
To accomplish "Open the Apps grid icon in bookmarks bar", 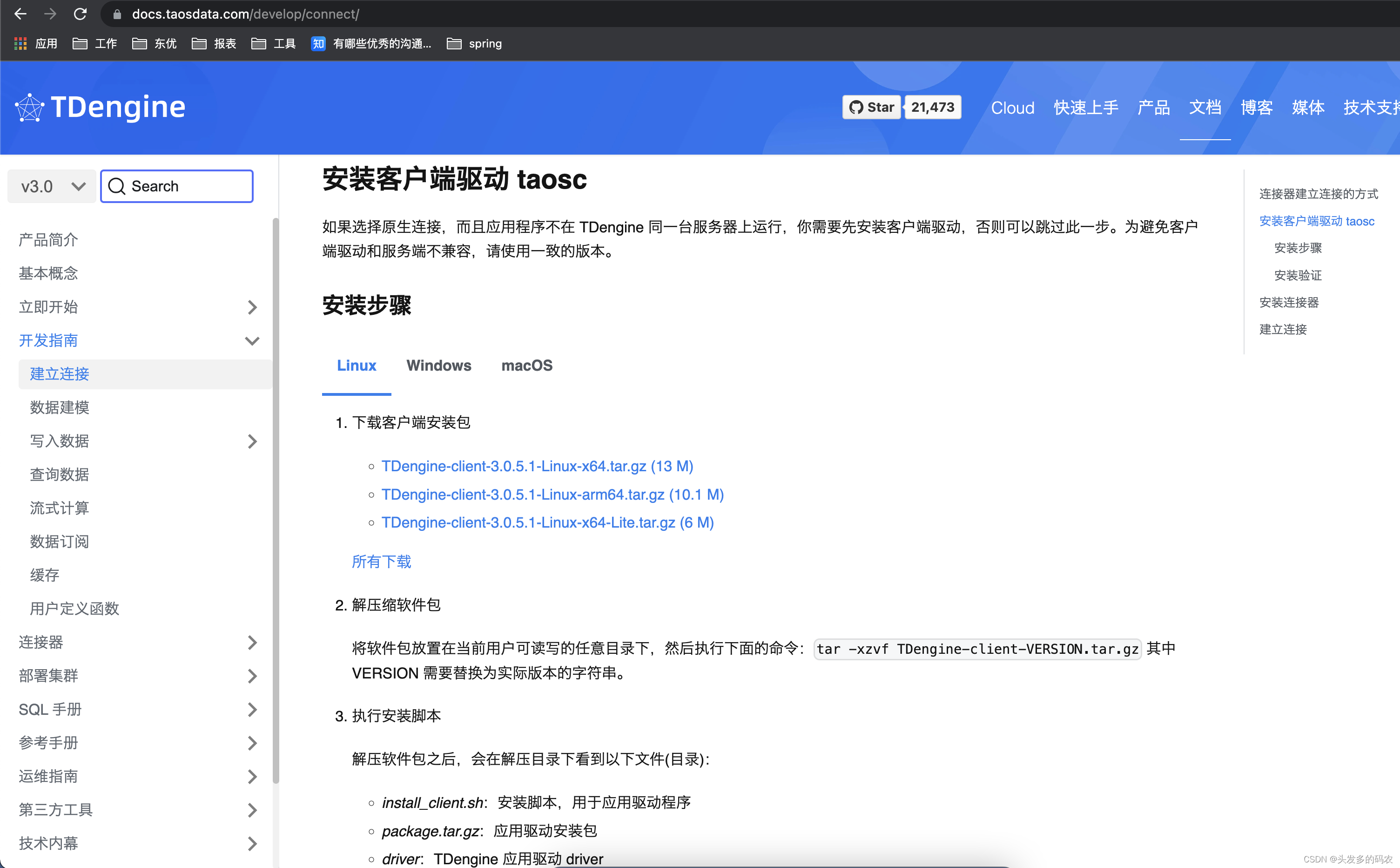I will 20,44.
